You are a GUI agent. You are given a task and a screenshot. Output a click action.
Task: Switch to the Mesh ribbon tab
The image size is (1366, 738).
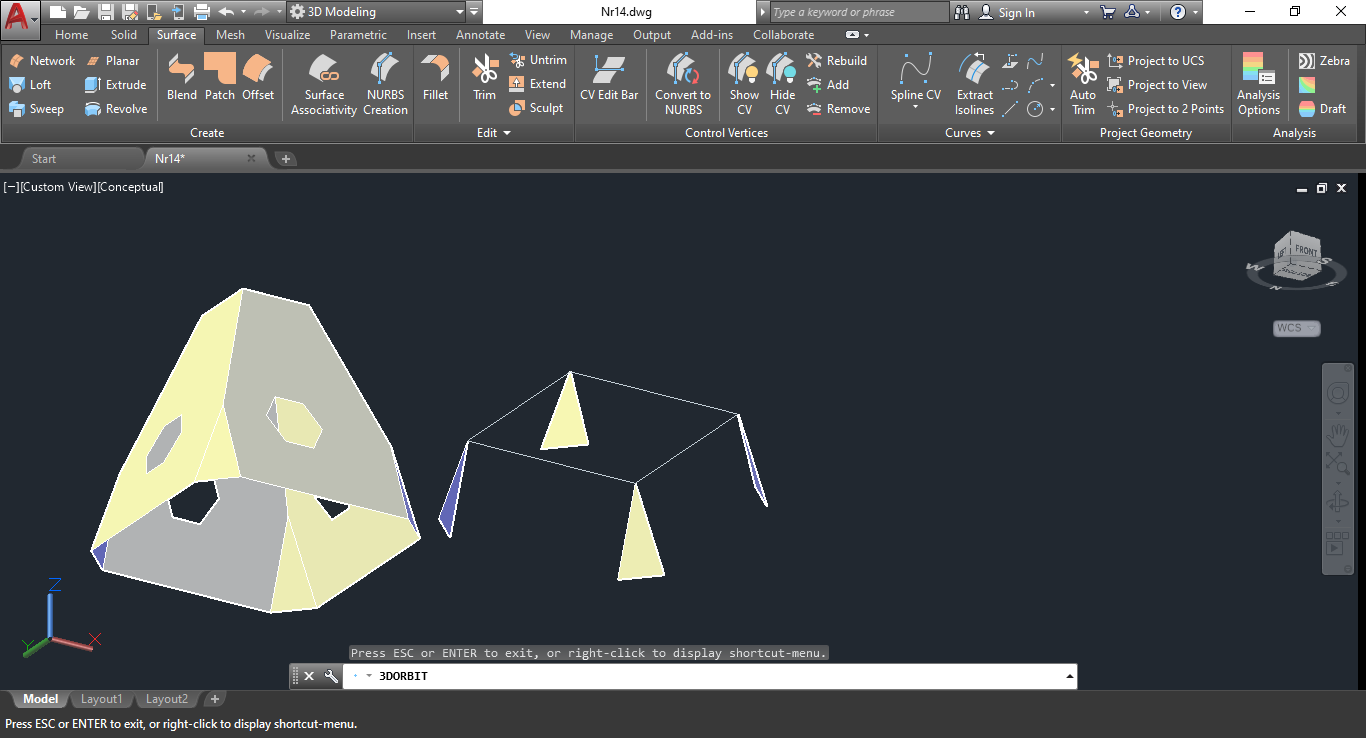230,34
